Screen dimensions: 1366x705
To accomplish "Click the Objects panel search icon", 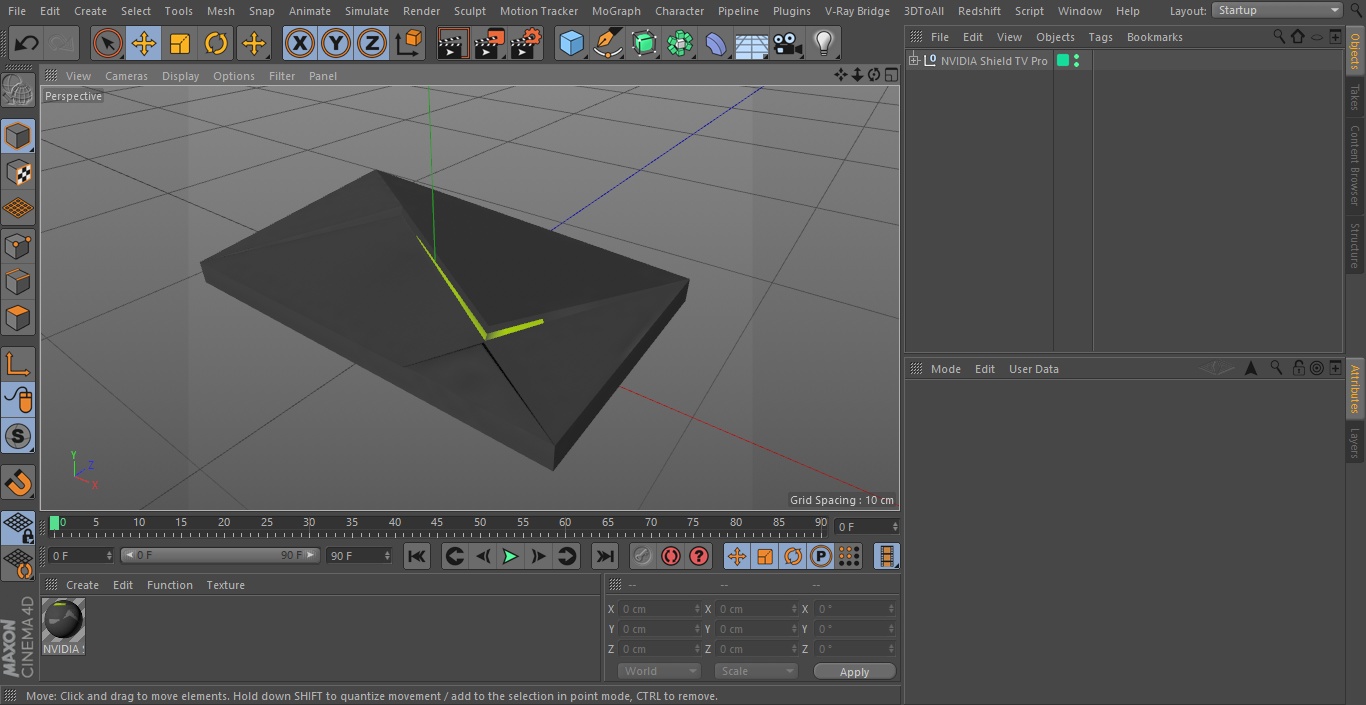I will (x=1279, y=36).
